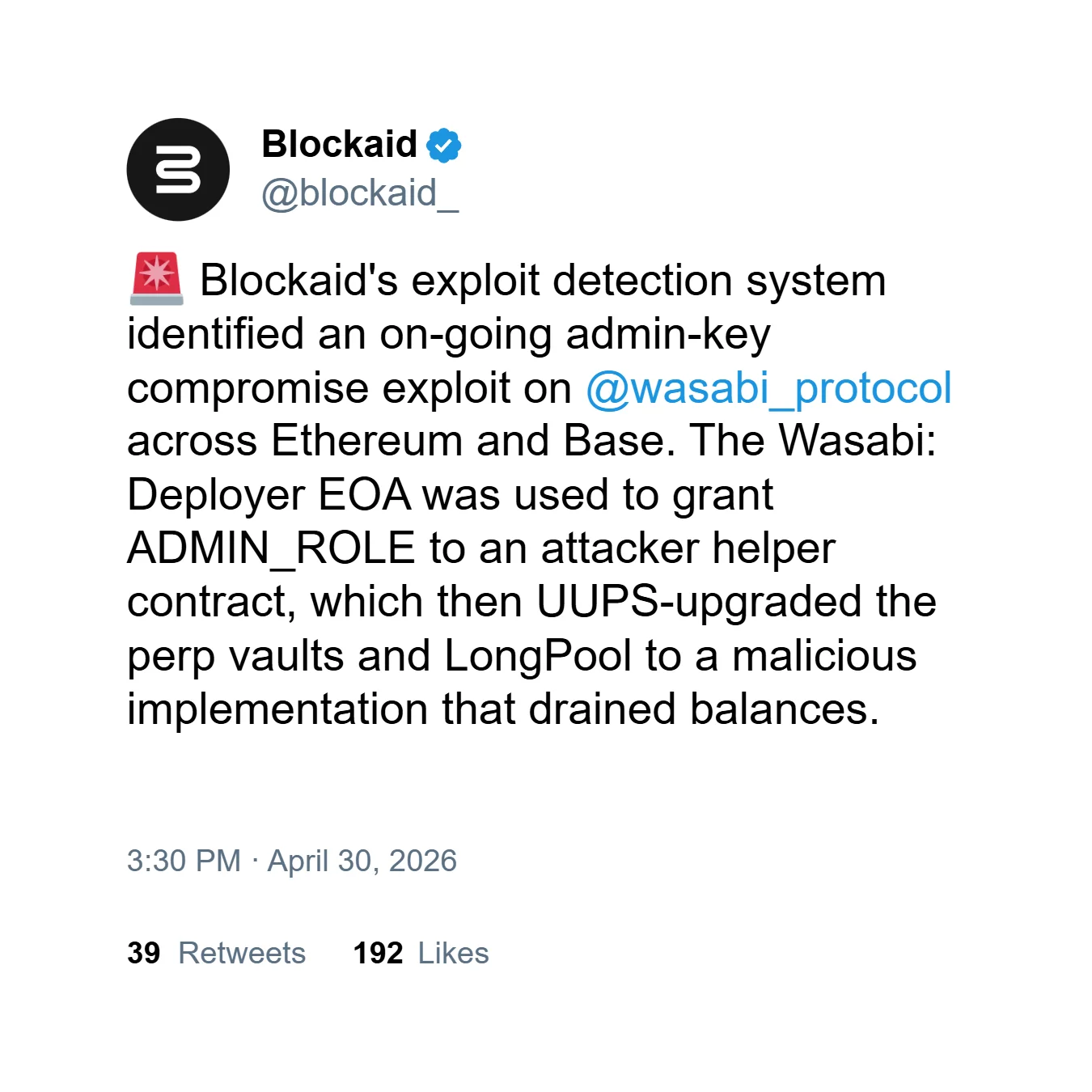View the Likes label list
This screenshot has width=1092, height=1092.
[x=453, y=953]
